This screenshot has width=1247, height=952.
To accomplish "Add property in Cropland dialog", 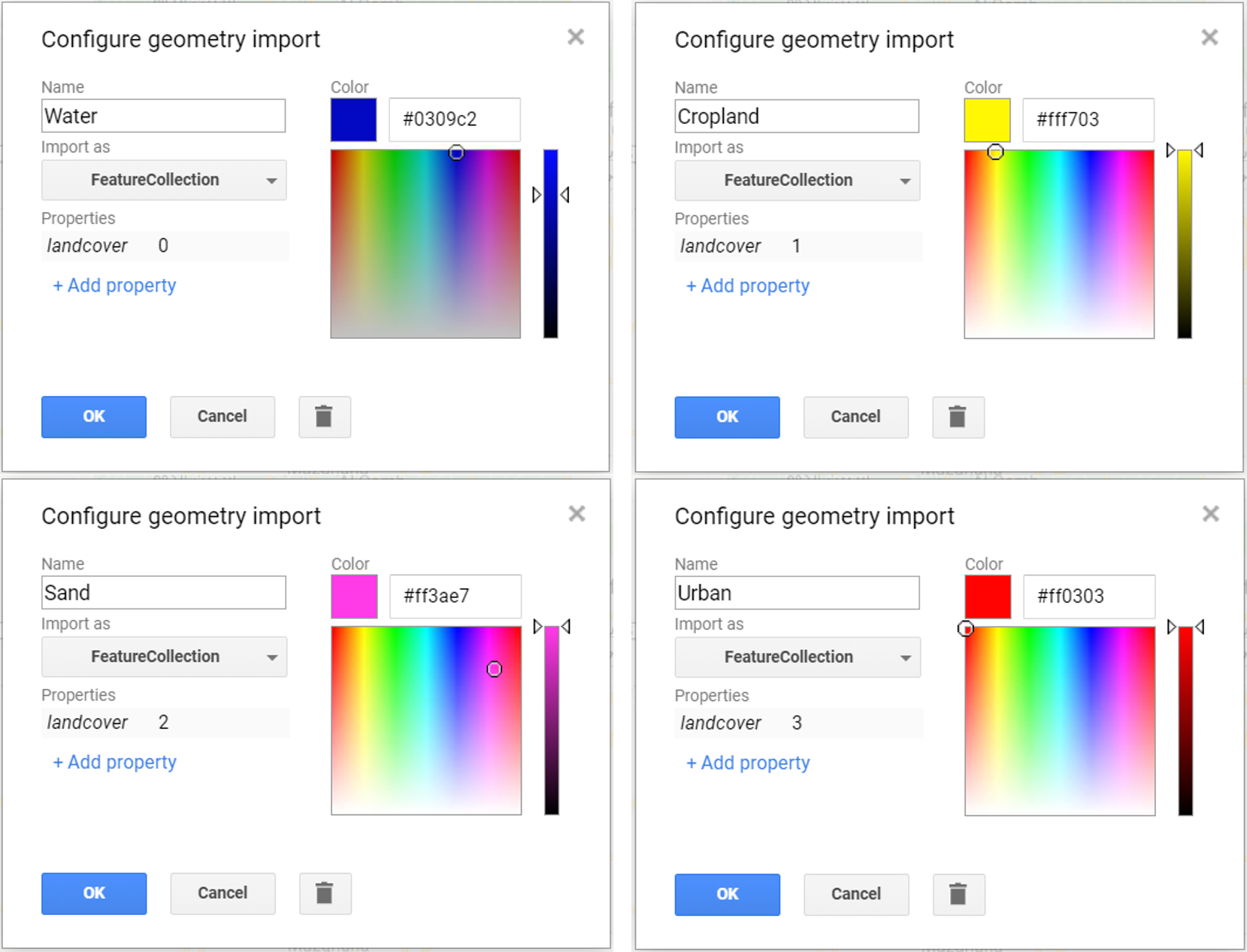I will click(x=748, y=286).
